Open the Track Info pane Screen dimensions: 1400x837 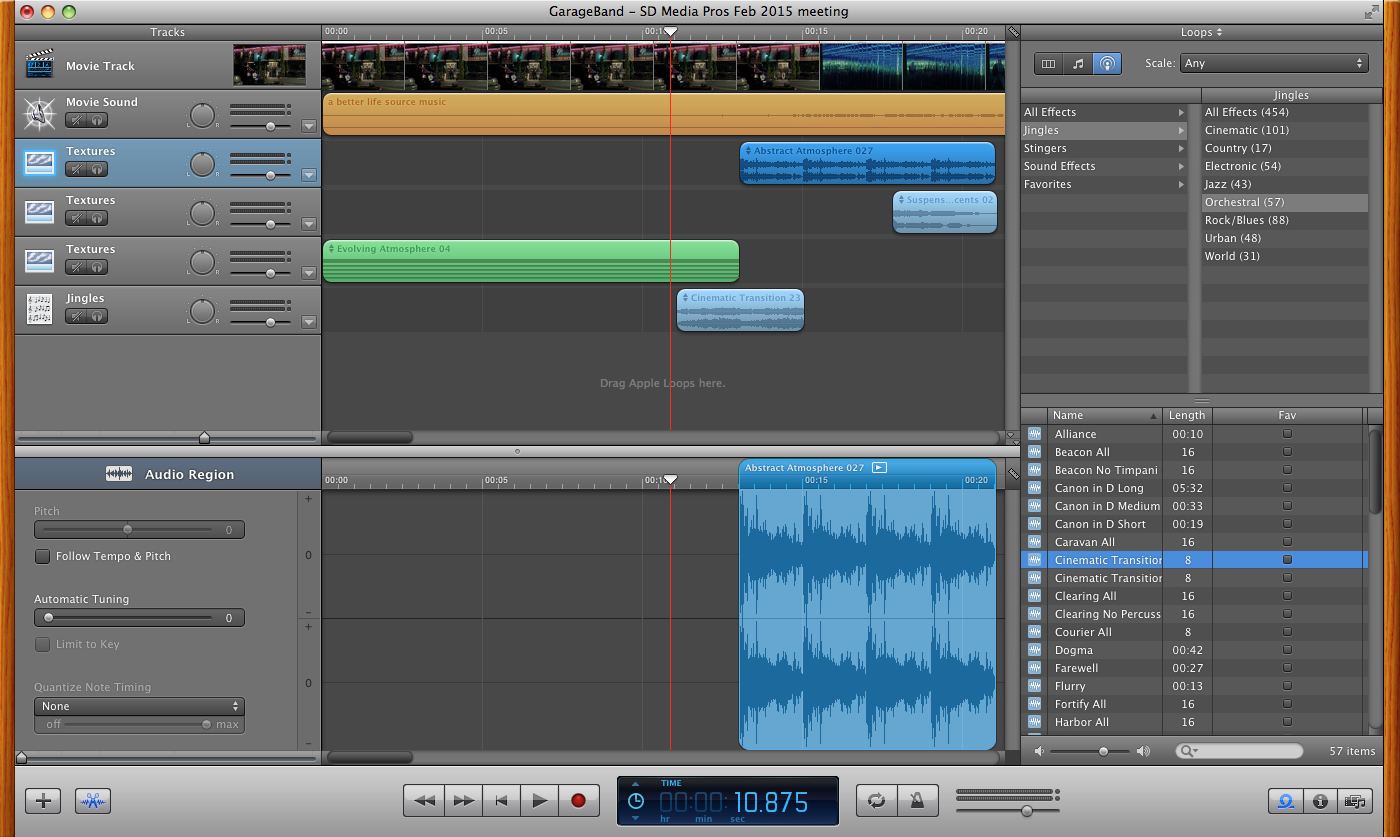pos(1320,801)
